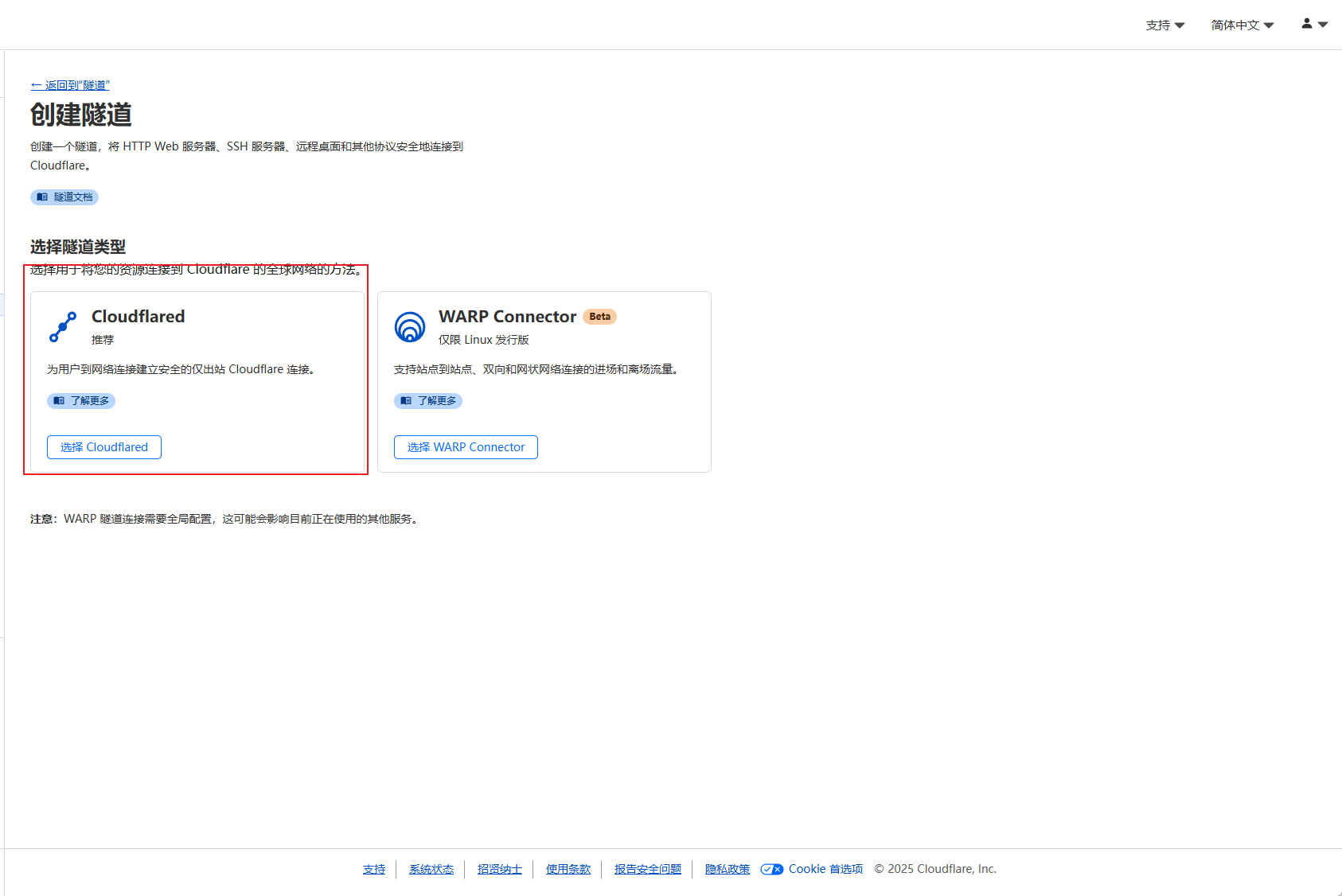Expand the account menu dropdown arrow
The height and width of the screenshot is (896, 1342).
[1323, 25]
